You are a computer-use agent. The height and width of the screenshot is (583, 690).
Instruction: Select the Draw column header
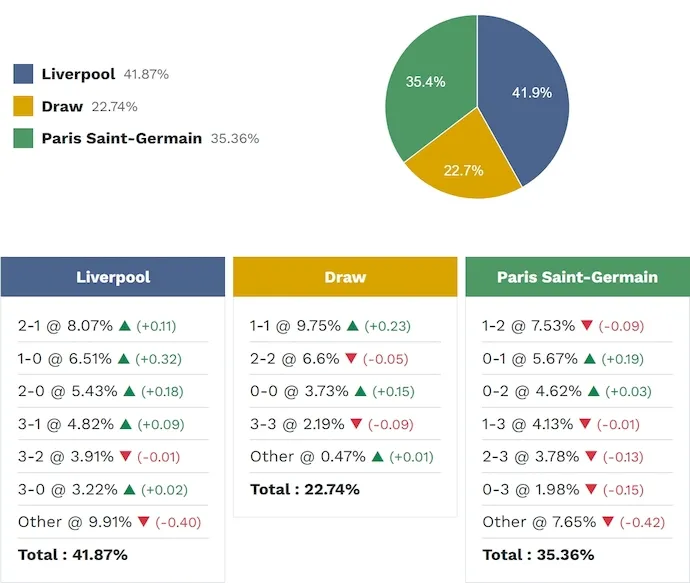pos(345,277)
